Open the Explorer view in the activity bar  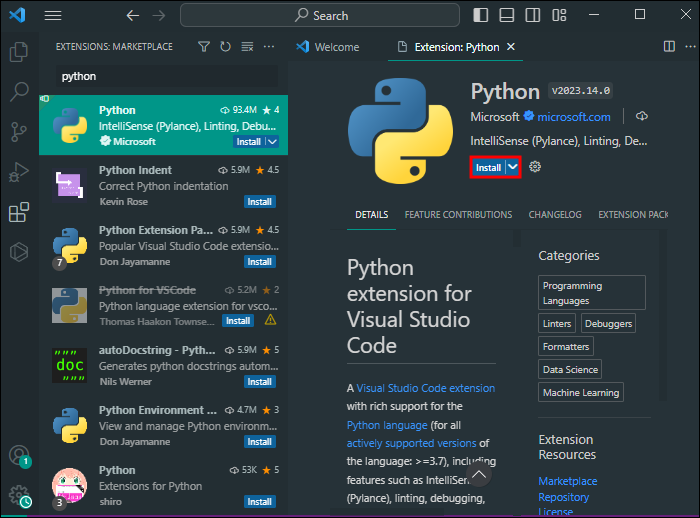(x=19, y=52)
